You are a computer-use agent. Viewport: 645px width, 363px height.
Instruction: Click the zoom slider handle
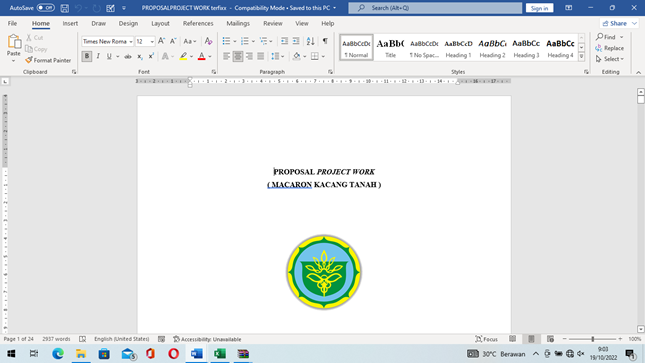click(593, 339)
